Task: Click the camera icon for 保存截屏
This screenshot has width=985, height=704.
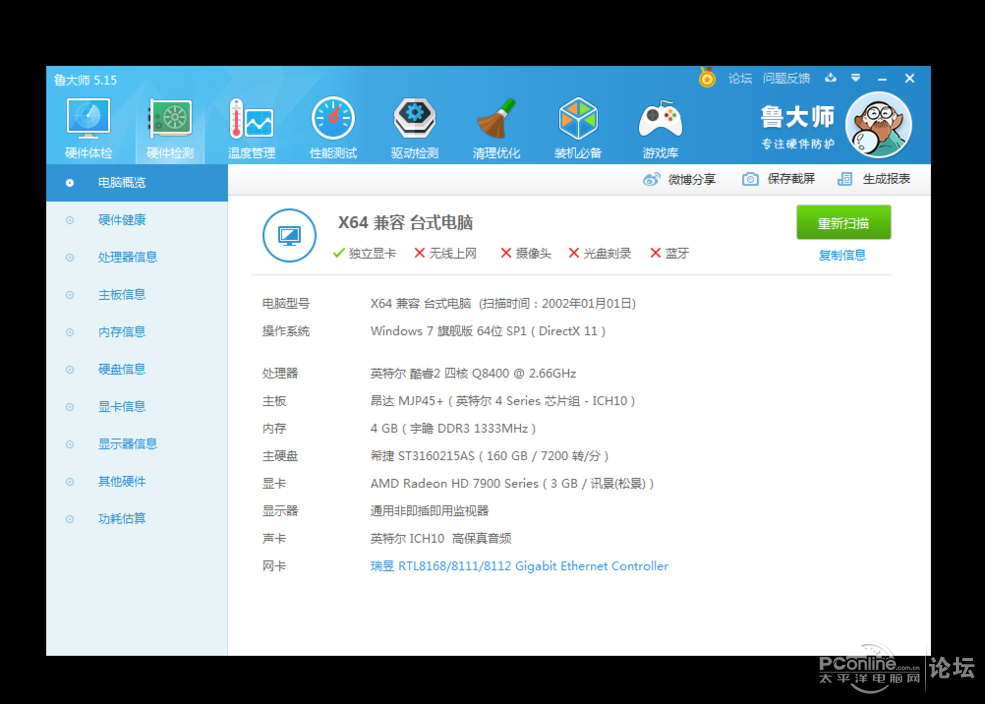Action: click(750, 180)
